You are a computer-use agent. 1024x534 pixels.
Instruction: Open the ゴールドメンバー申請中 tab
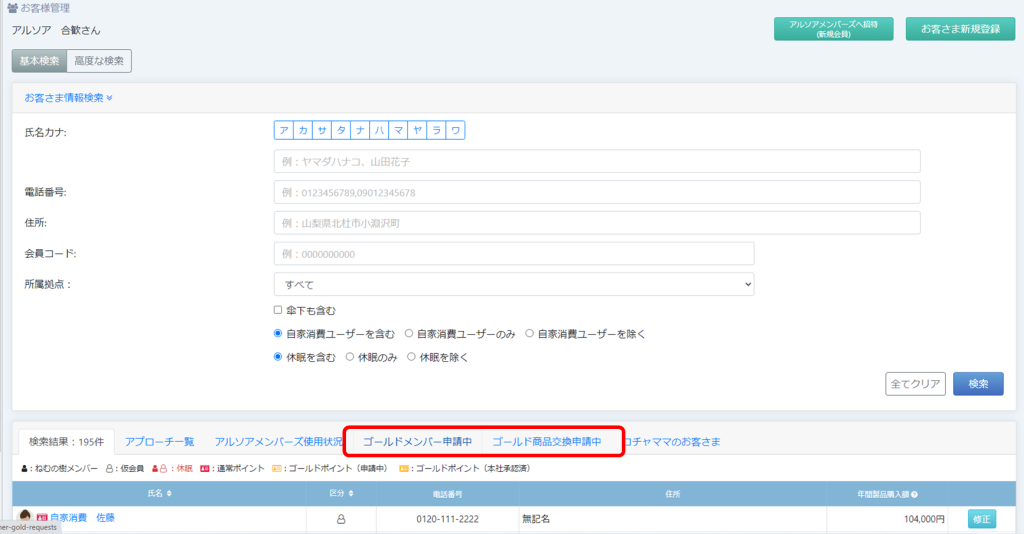(x=417, y=441)
